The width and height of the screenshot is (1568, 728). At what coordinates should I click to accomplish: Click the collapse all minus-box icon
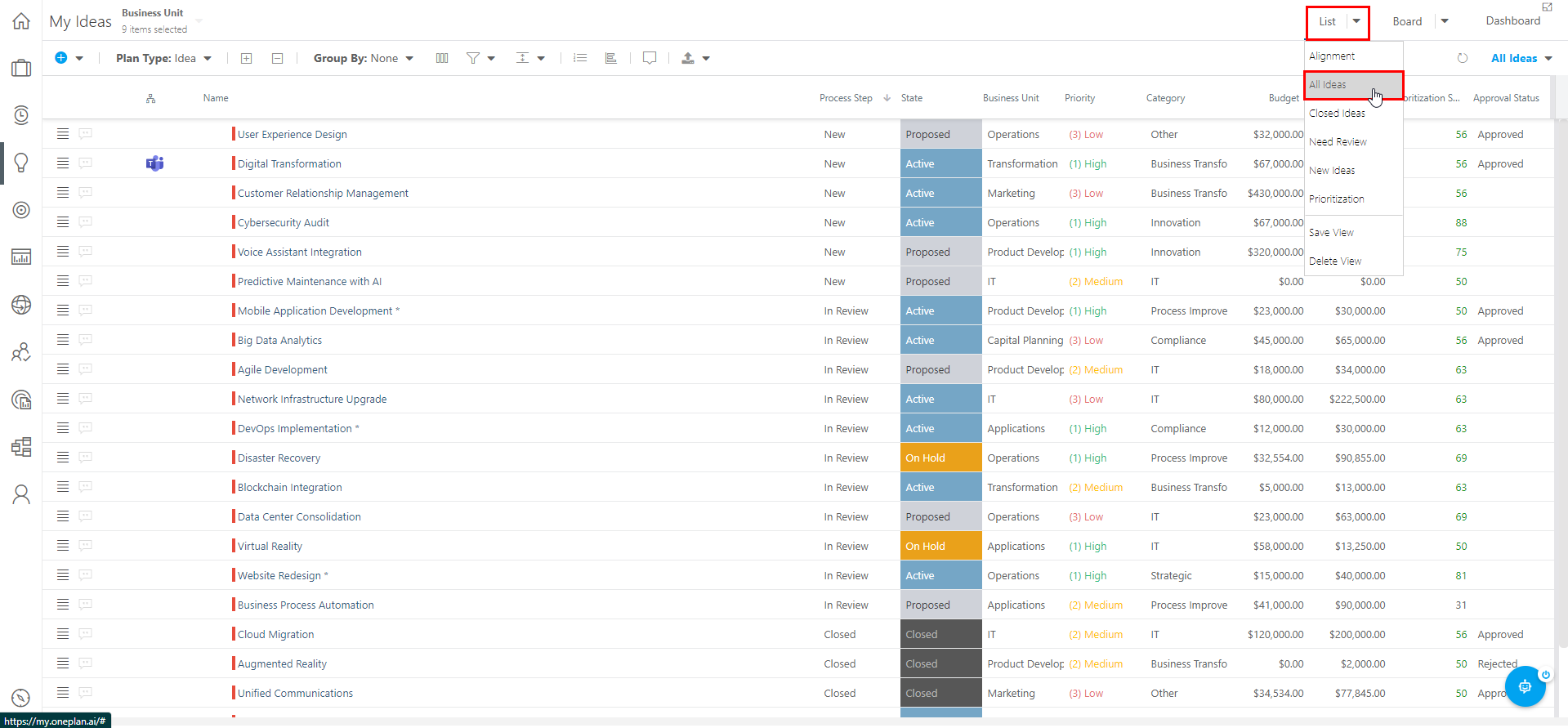click(x=277, y=58)
